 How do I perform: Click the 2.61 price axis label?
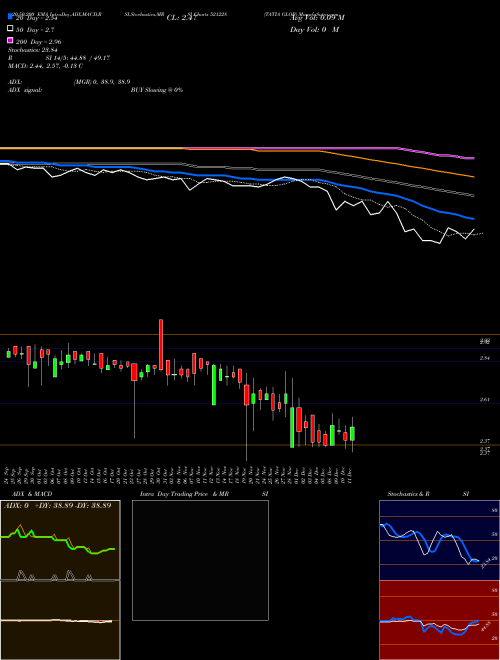coord(484,399)
